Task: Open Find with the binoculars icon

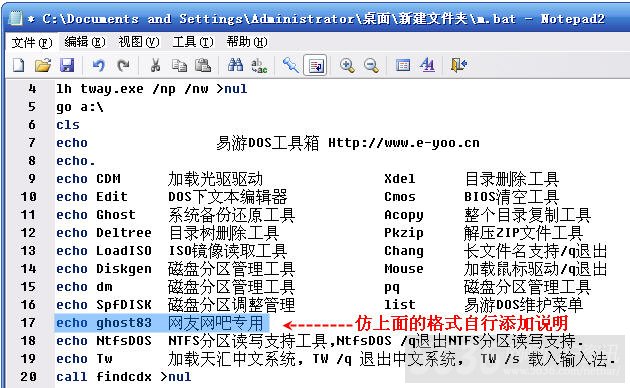Action: 235,65
